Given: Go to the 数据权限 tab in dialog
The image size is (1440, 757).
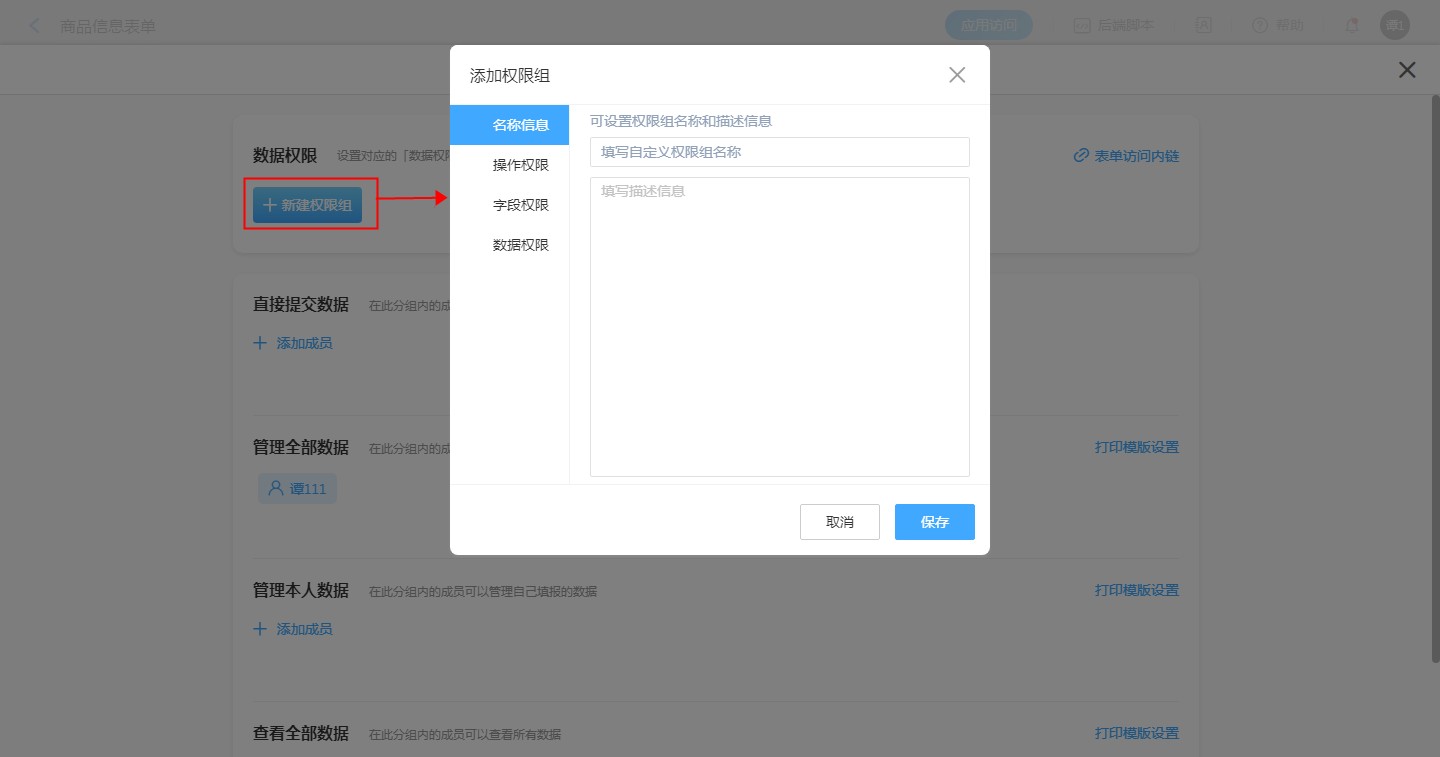Looking at the screenshot, I should (510, 245).
